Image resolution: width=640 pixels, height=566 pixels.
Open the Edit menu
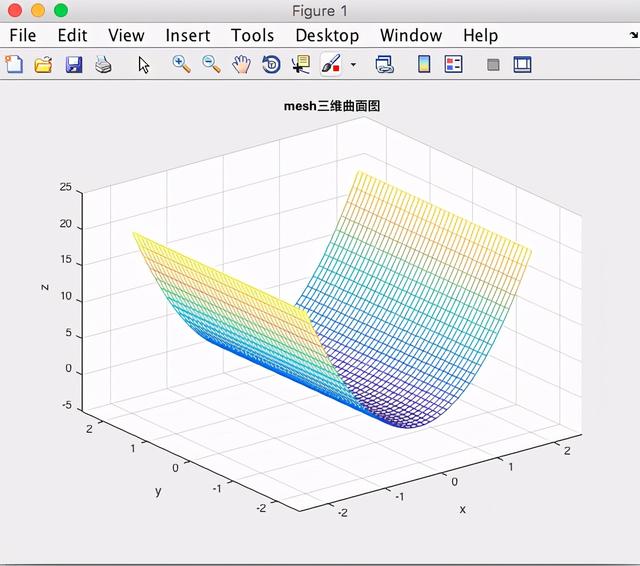(x=72, y=36)
